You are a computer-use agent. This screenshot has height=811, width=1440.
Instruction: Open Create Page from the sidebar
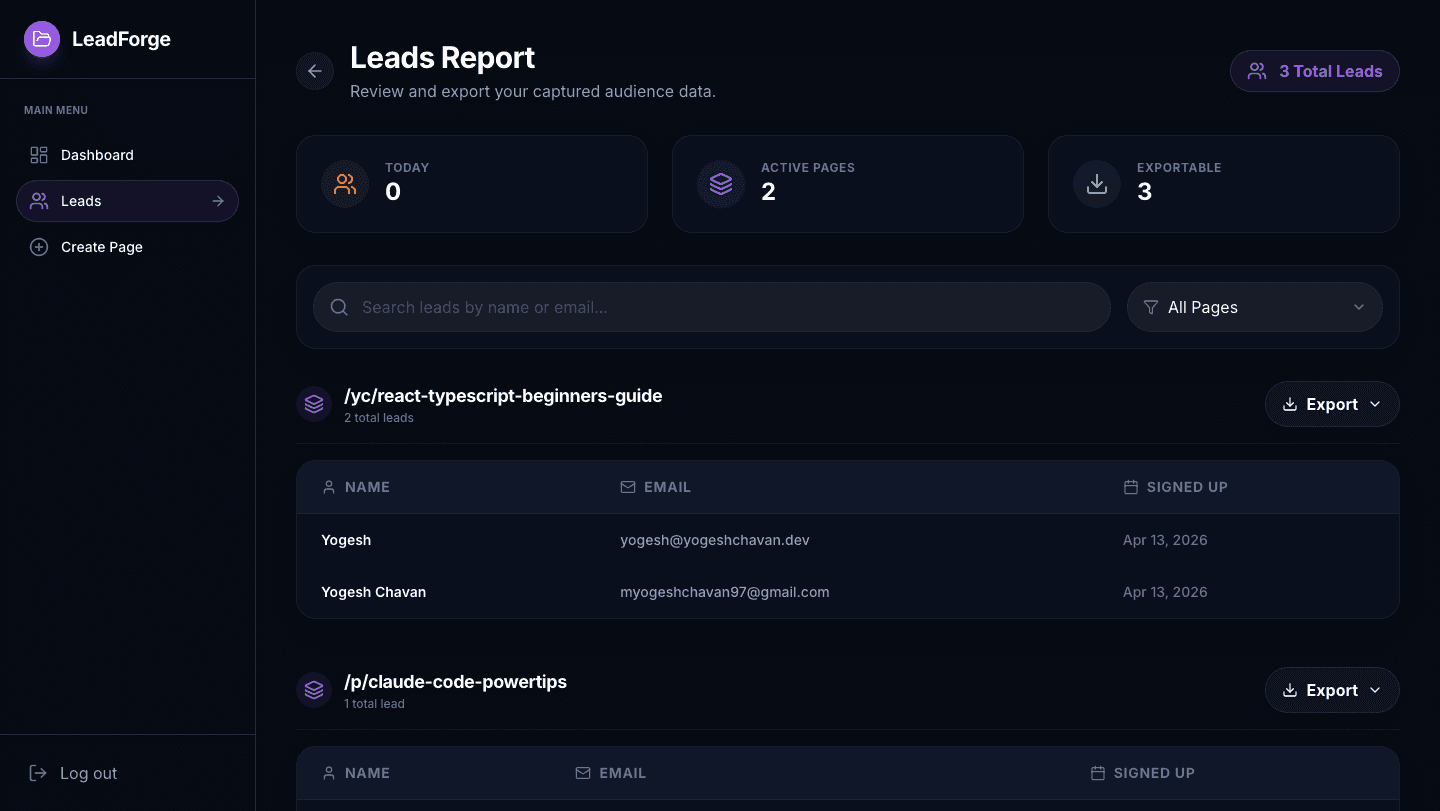coord(127,247)
